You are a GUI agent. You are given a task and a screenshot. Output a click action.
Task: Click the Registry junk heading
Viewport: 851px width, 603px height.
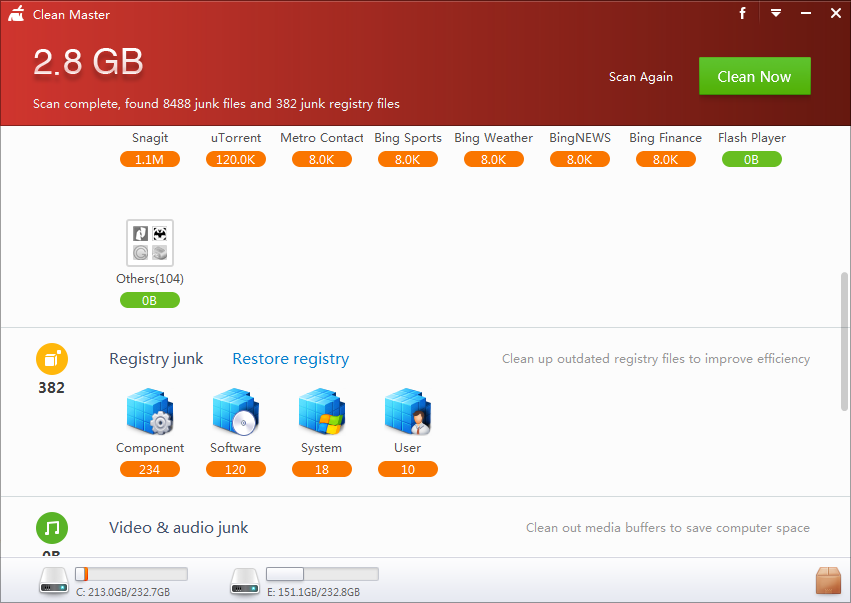click(156, 359)
